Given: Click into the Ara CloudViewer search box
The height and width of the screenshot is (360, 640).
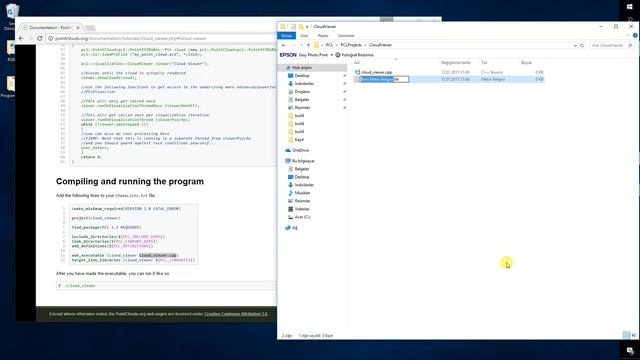Looking at the screenshot, I should coord(608,45).
